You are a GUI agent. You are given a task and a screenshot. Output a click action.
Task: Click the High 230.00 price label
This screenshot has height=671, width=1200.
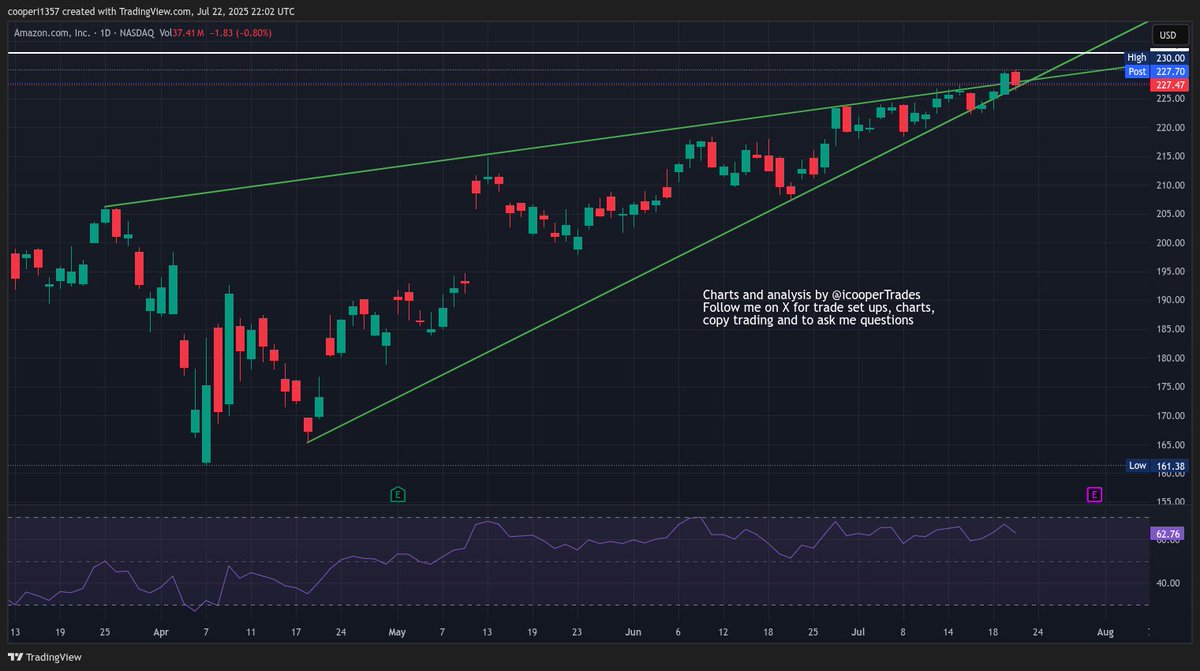[x=1155, y=58]
